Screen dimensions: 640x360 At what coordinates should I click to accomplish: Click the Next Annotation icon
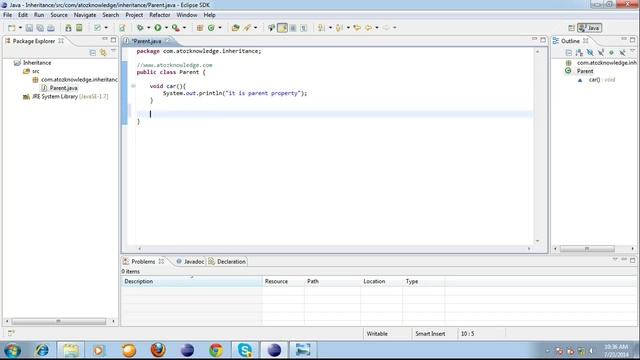[x=322, y=28]
